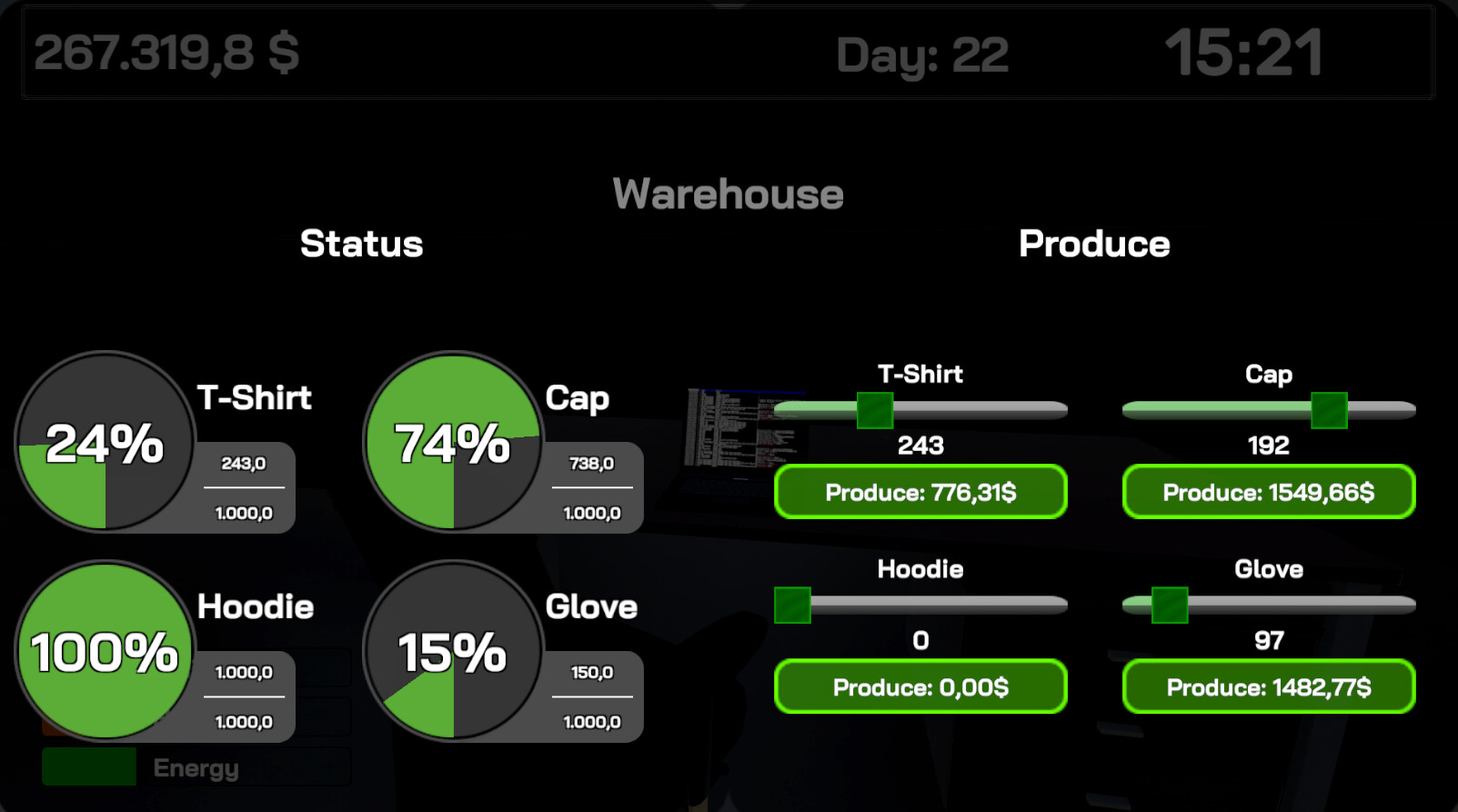Viewport: 1458px width, 812px height.
Task: Click the Glove quantity slider handle
Action: [1169, 605]
